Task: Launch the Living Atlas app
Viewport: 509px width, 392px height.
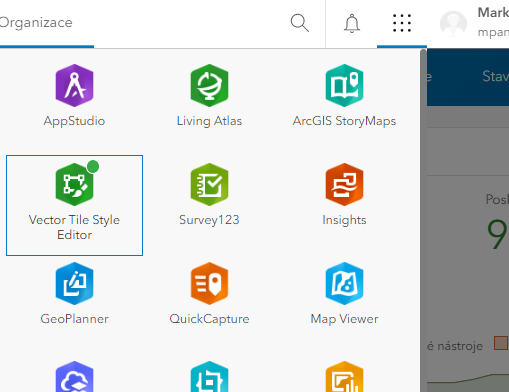Action: (209, 96)
